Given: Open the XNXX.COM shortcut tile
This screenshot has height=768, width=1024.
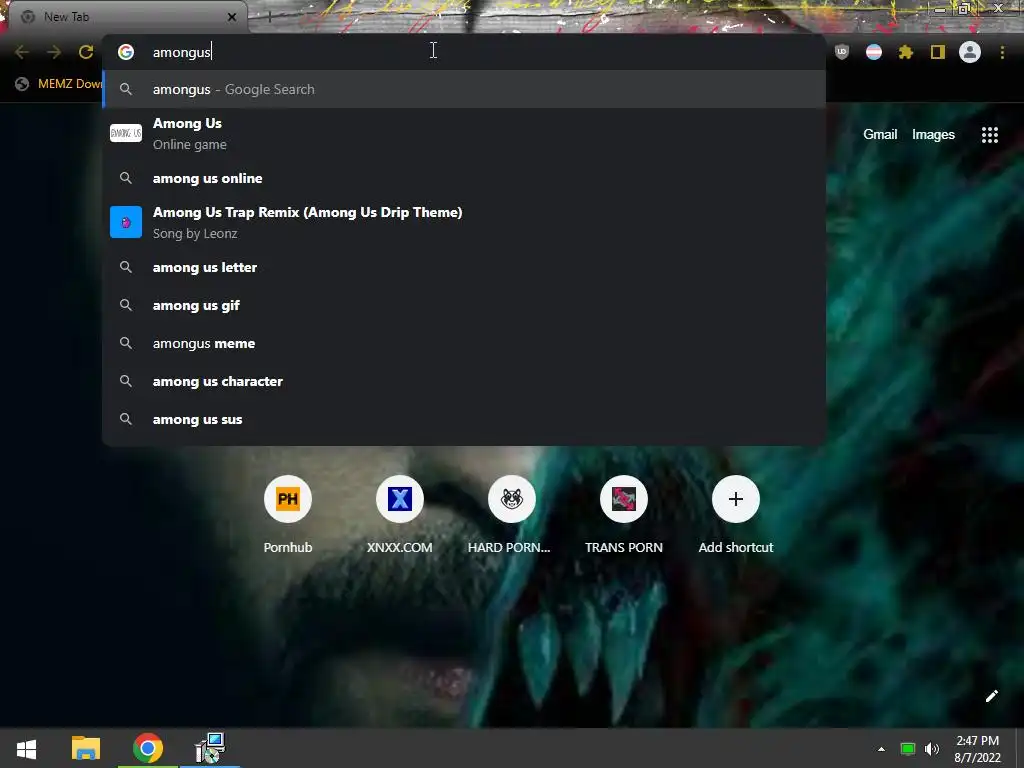Looking at the screenshot, I should (x=400, y=515).
